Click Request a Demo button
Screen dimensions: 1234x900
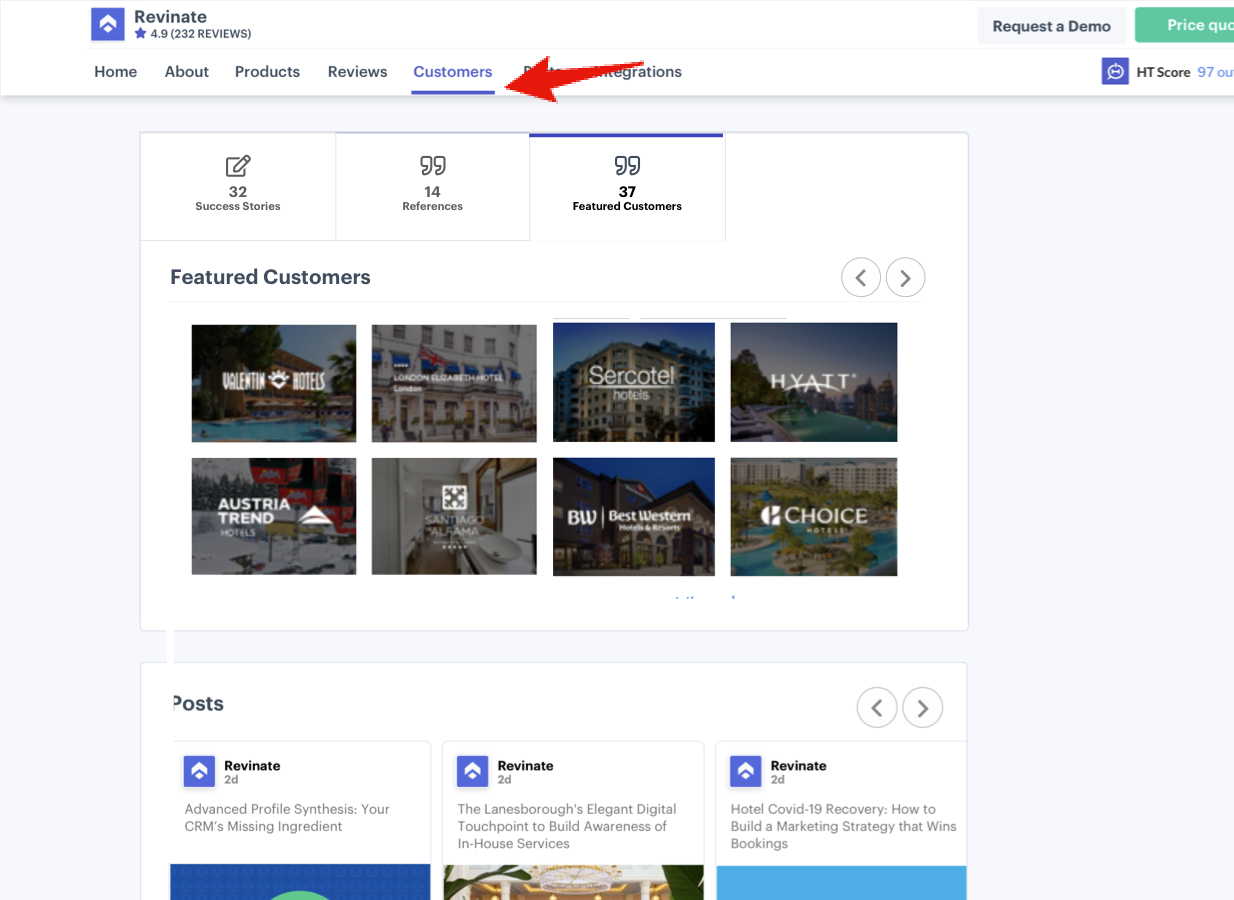click(1051, 26)
